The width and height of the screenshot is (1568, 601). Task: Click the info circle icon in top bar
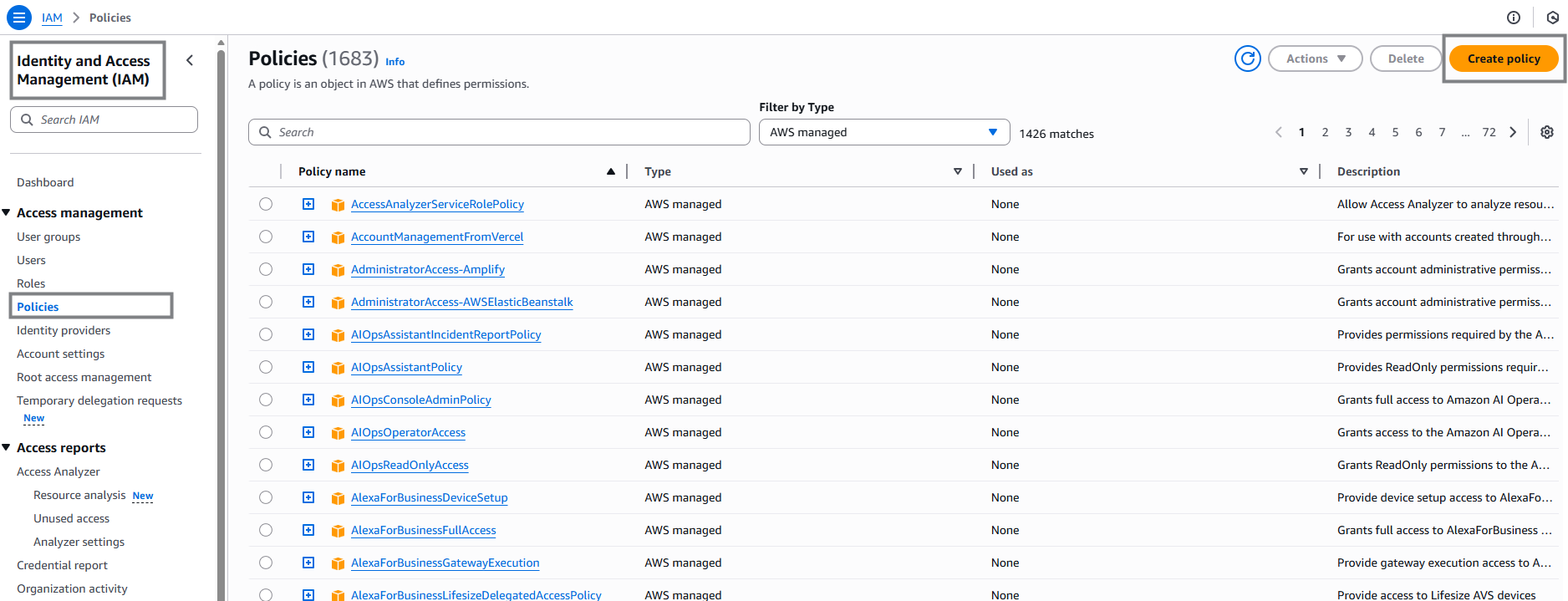pos(1514,18)
